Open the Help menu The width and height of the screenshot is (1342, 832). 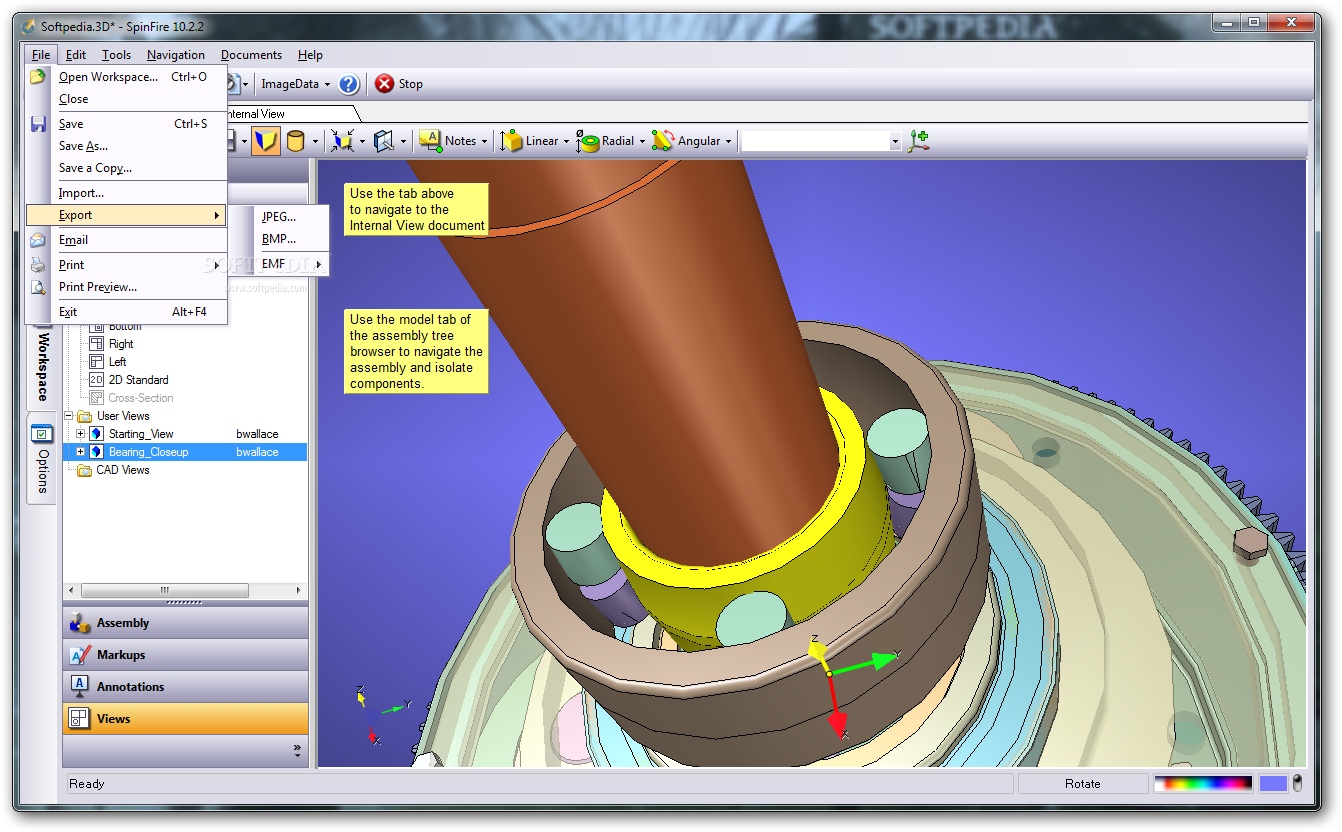tap(310, 55)
